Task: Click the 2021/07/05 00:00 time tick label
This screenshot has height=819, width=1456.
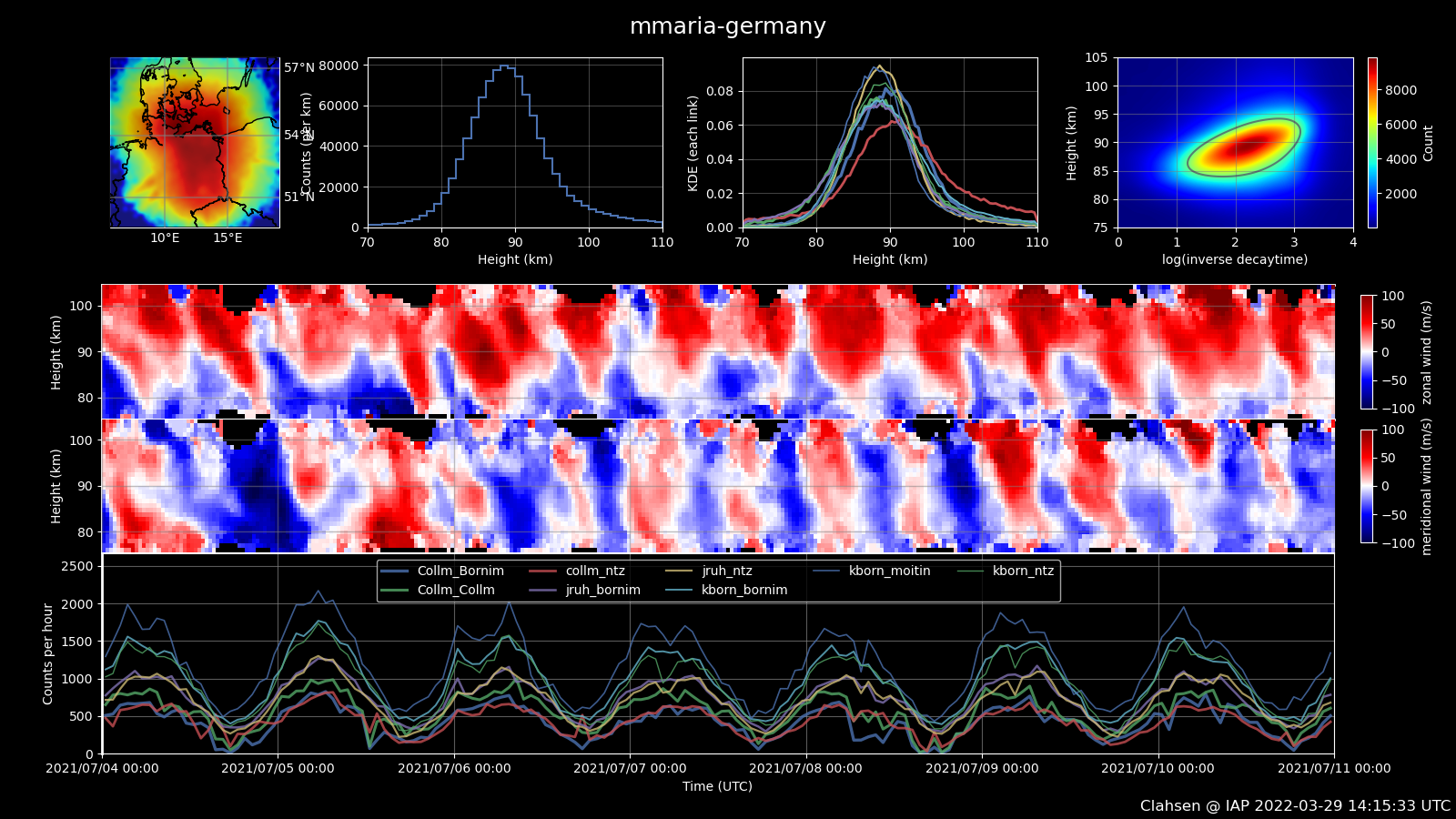Action: (278, 769)
